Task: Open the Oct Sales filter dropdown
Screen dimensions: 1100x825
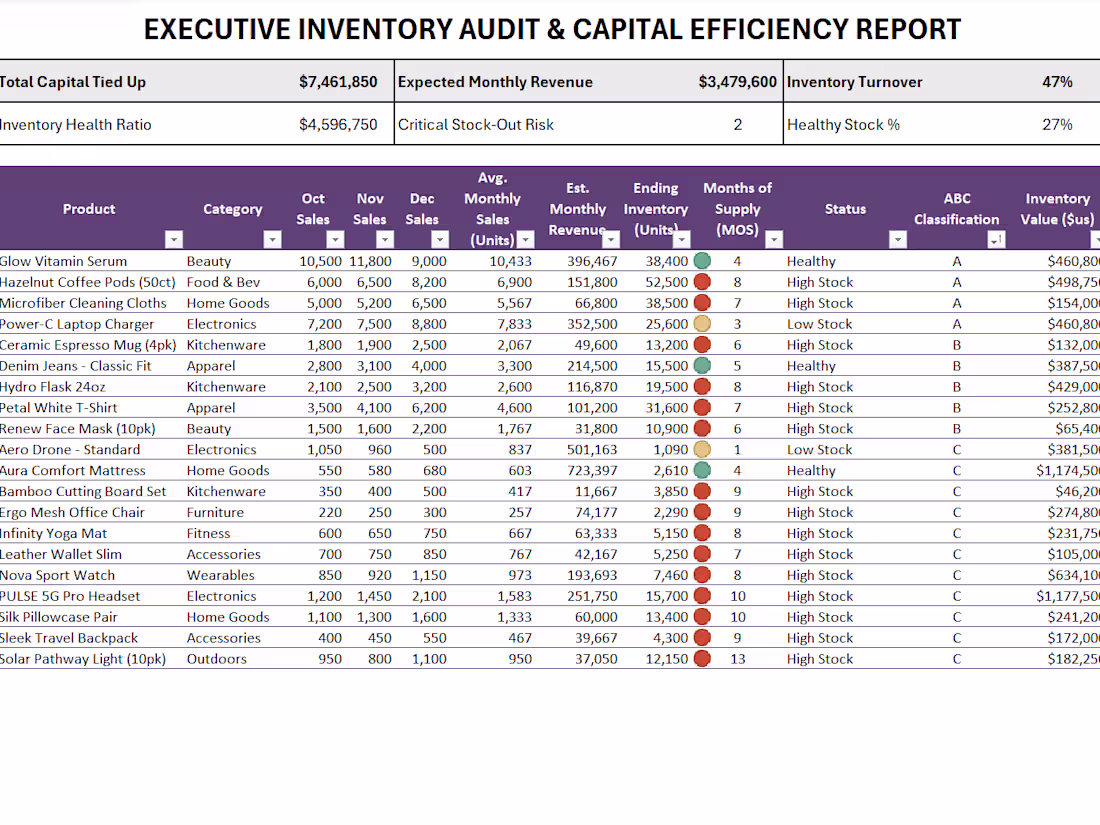Action: [x=335, y=239]
